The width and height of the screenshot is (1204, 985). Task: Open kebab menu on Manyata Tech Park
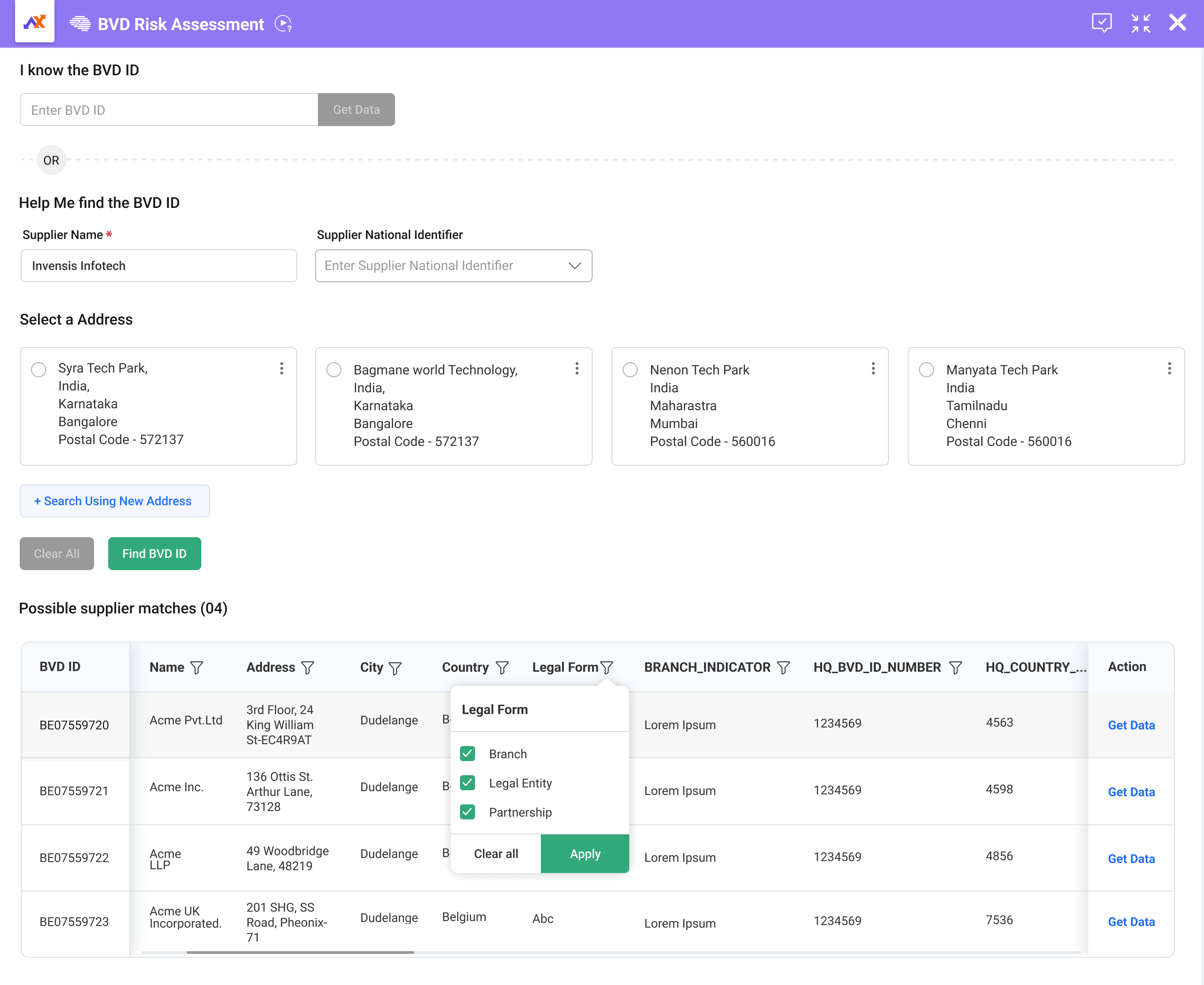(x=1169, y=369)
